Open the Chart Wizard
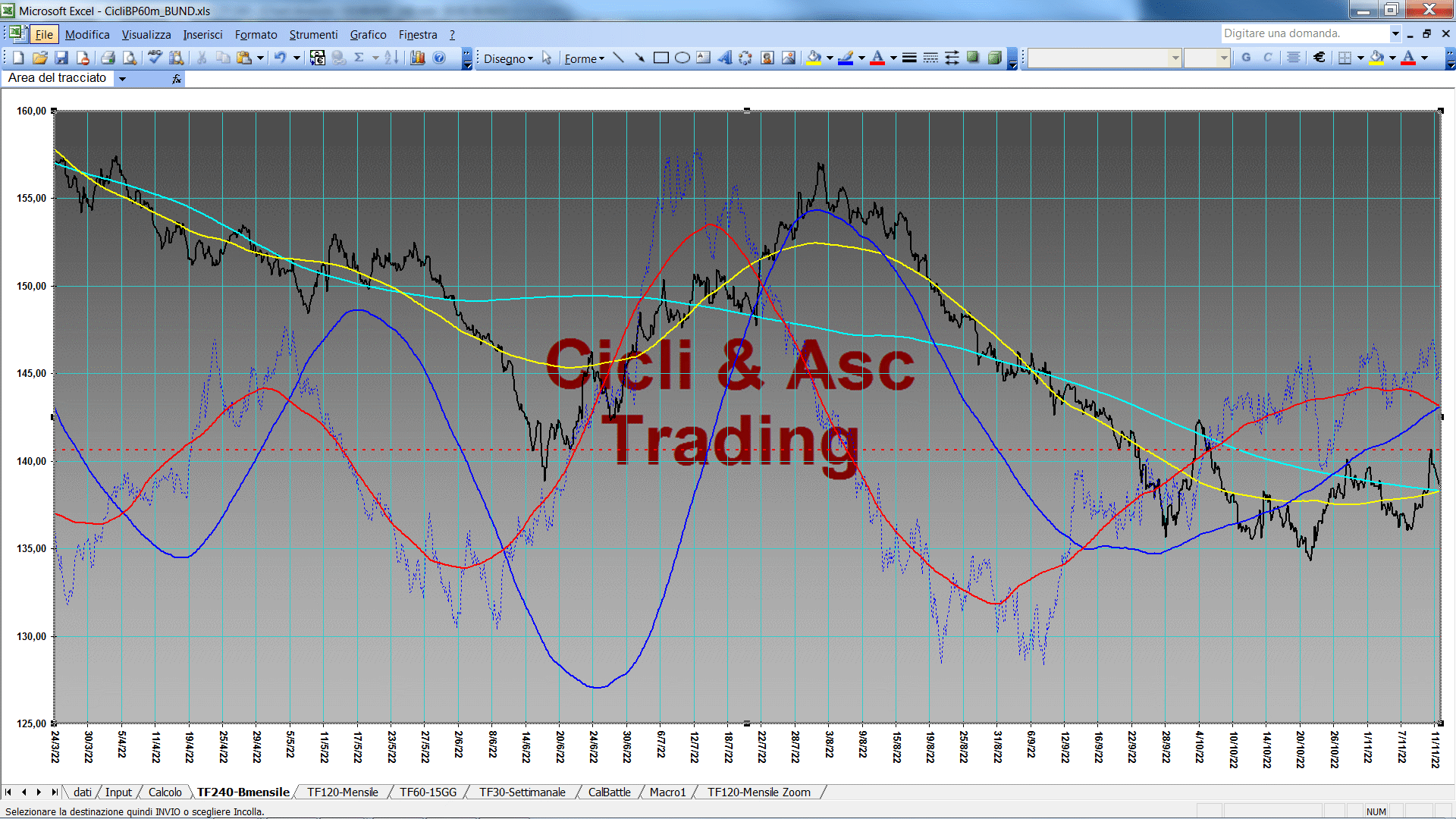 (417, 58)
